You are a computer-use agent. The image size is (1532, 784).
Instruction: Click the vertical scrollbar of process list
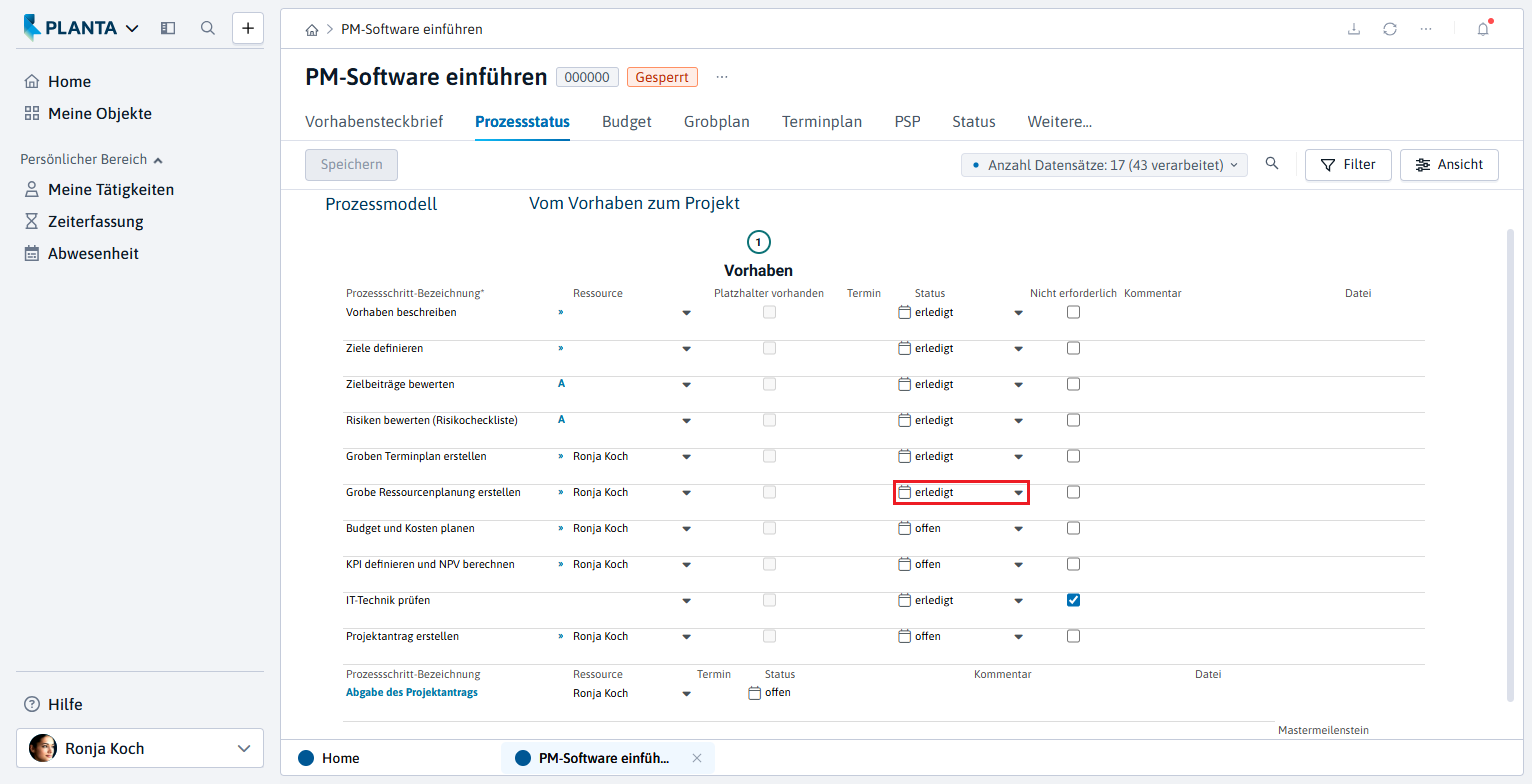pos(1510,465)
